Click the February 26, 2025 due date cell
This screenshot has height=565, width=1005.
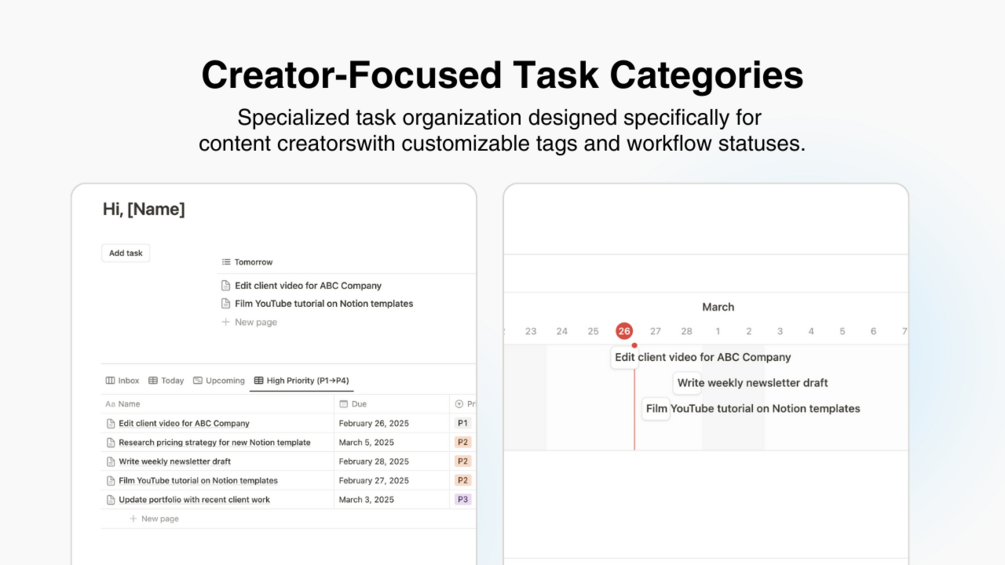[x=392, y=423]
